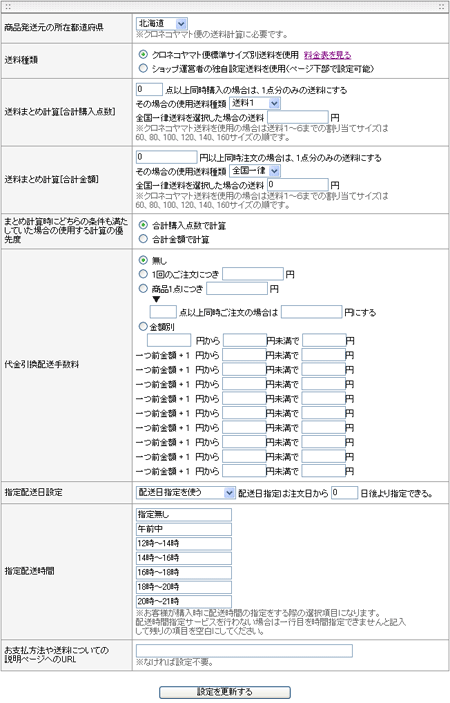Click the 午前中 delivery time field
Viewport: 450px width, 703px height.
pos(184,529)
